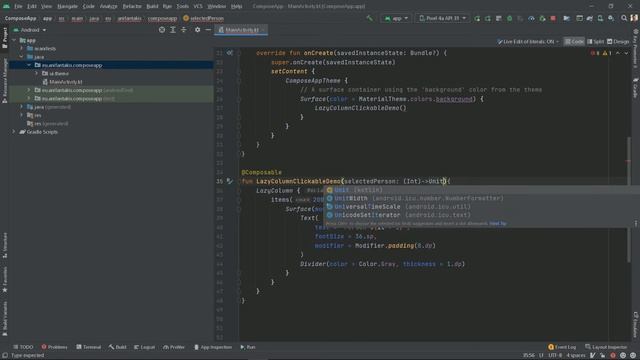Toggle Live Edit of literals option
This screenshot has height=360, width=640.
[x=528, y=42]
